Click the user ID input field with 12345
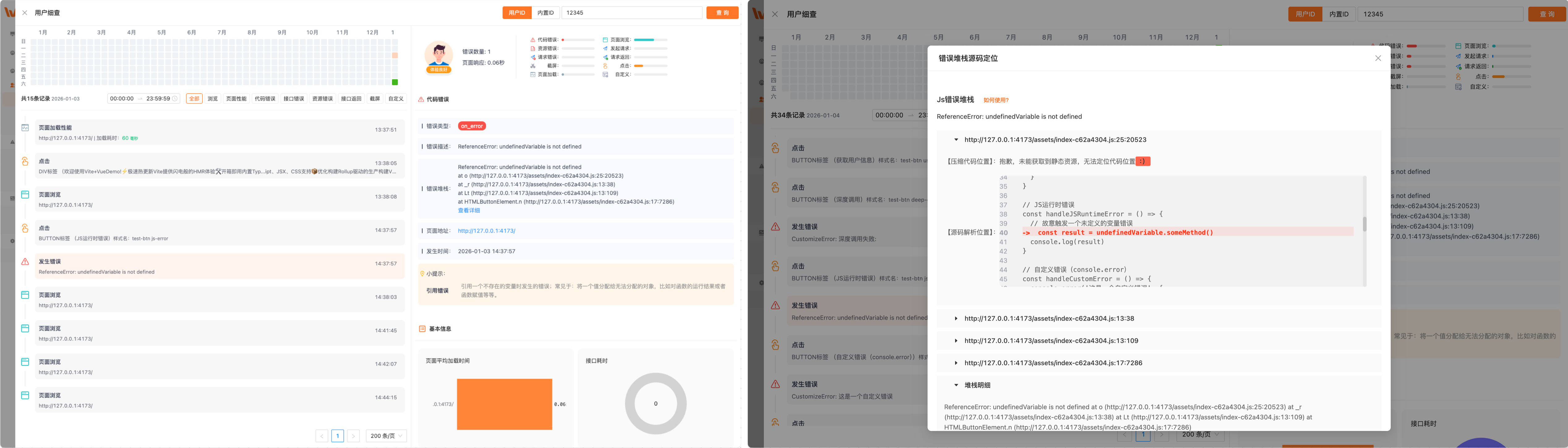Screen dimensions: 1568x448 coord(631,13)
